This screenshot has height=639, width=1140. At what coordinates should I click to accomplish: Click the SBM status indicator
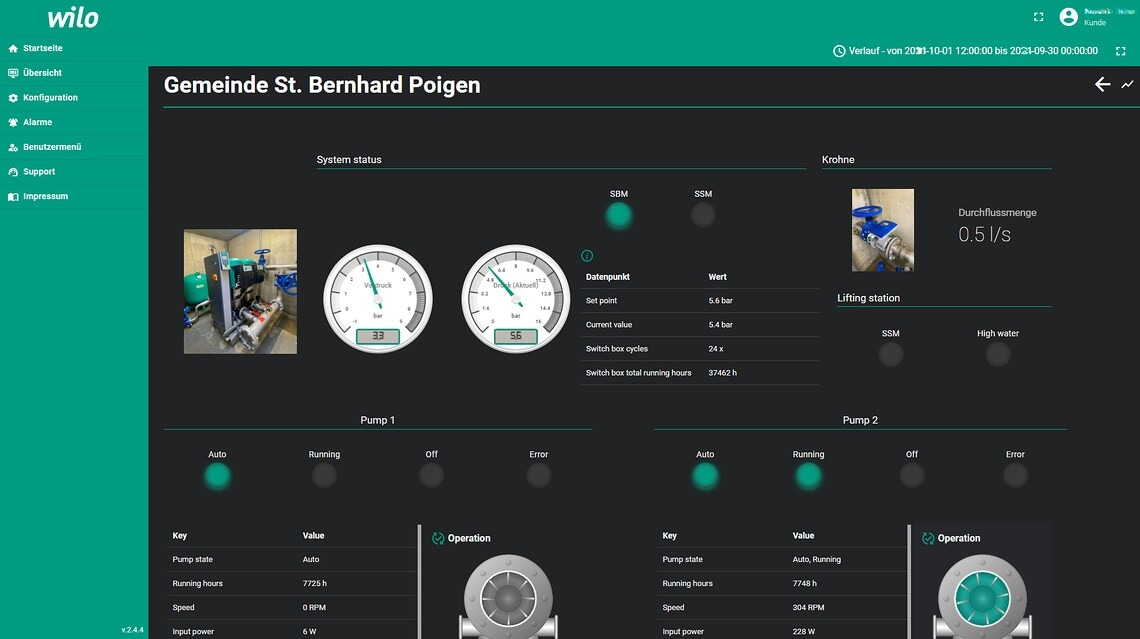(619, 215)
